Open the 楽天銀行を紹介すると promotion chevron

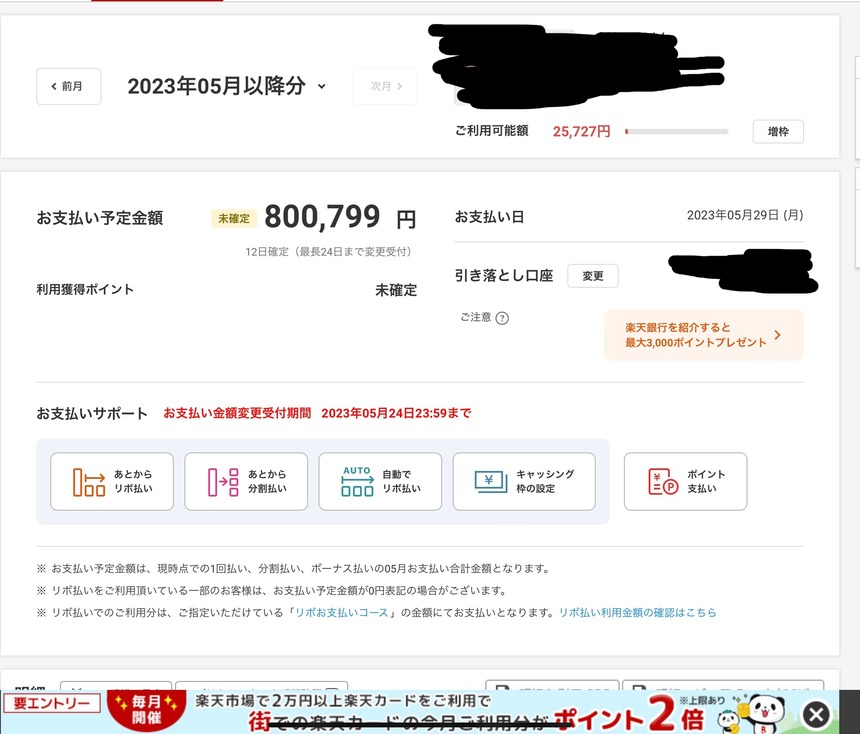click(x=777, y=335)
